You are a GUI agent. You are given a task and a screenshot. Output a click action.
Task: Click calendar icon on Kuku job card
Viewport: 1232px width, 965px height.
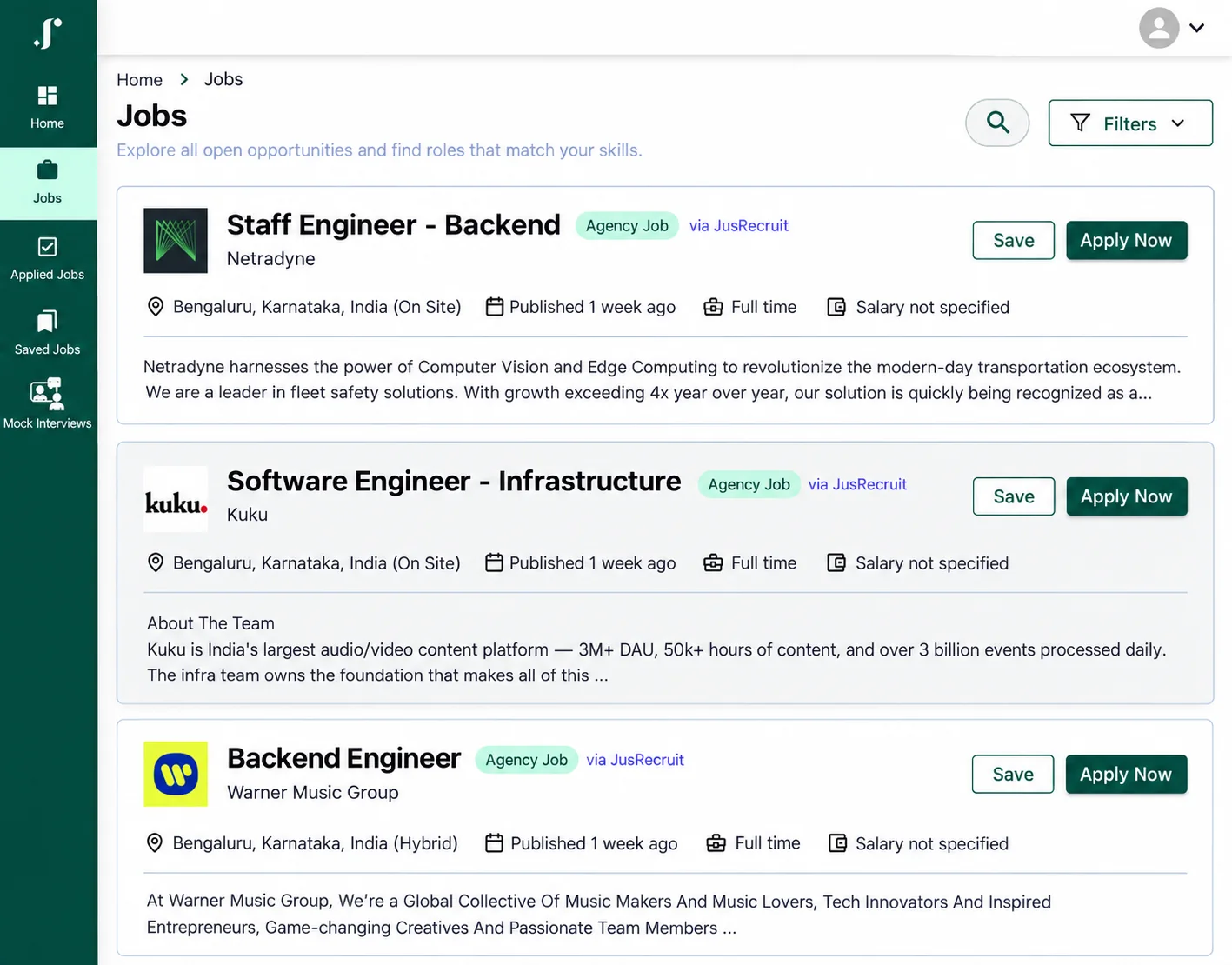click(494, 562)
